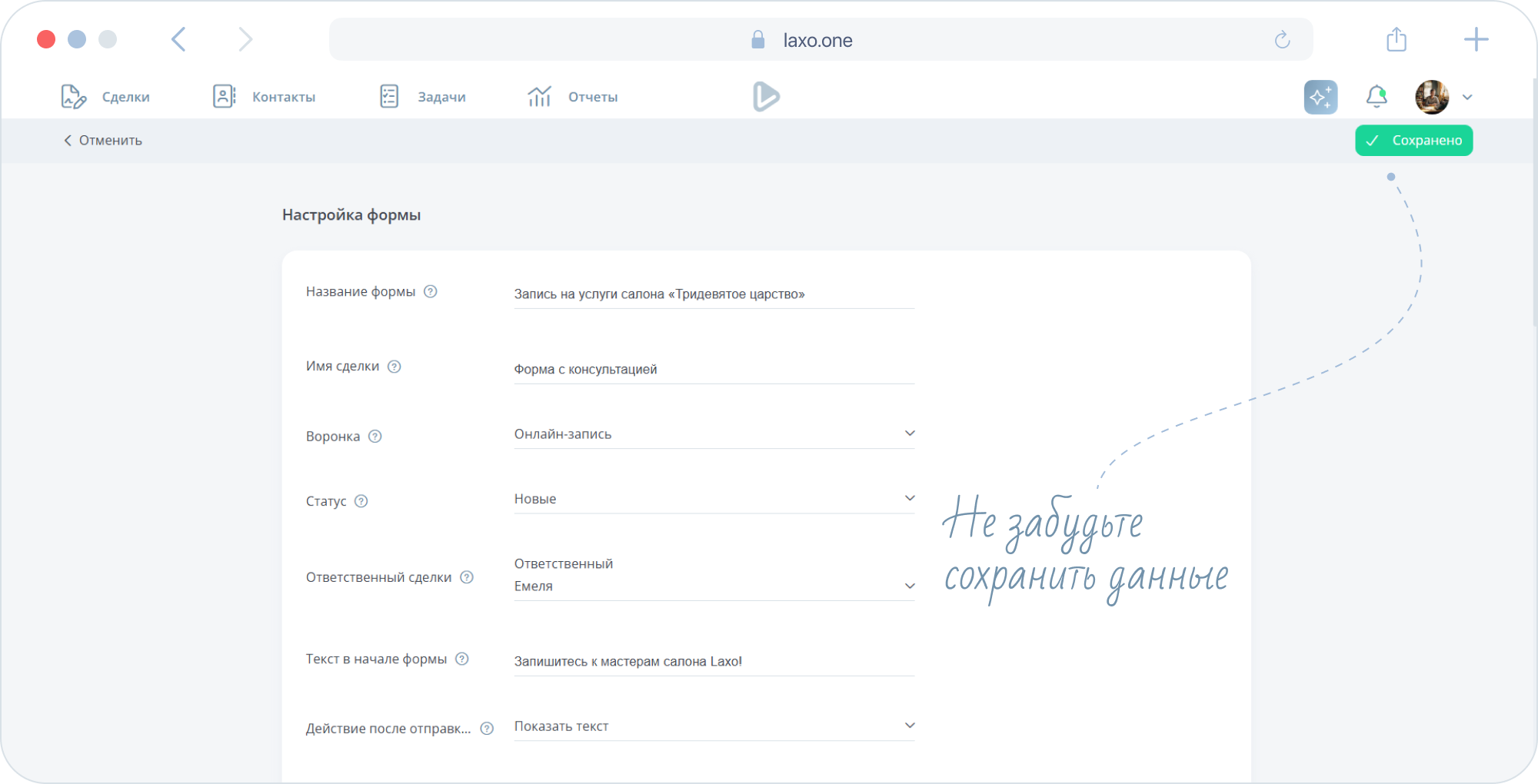Image resolution: width=1538 pixels, height=784 pixels.
Task: Click the Отменить back link
Action: (x=103, y=141)
